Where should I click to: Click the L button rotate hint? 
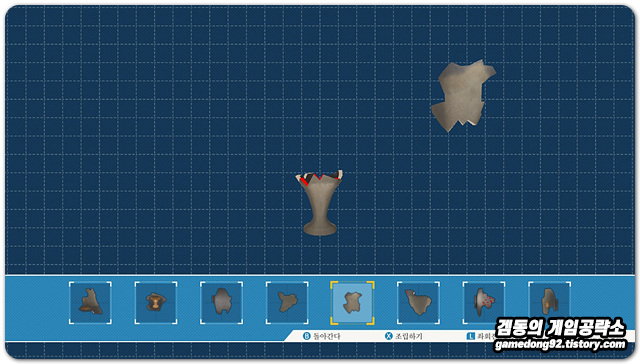(x=481, y=336)
